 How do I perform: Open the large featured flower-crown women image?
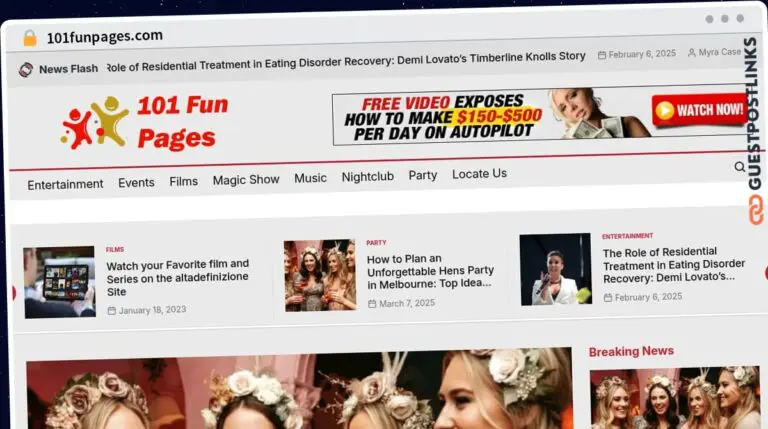click(x=299, y=389)
